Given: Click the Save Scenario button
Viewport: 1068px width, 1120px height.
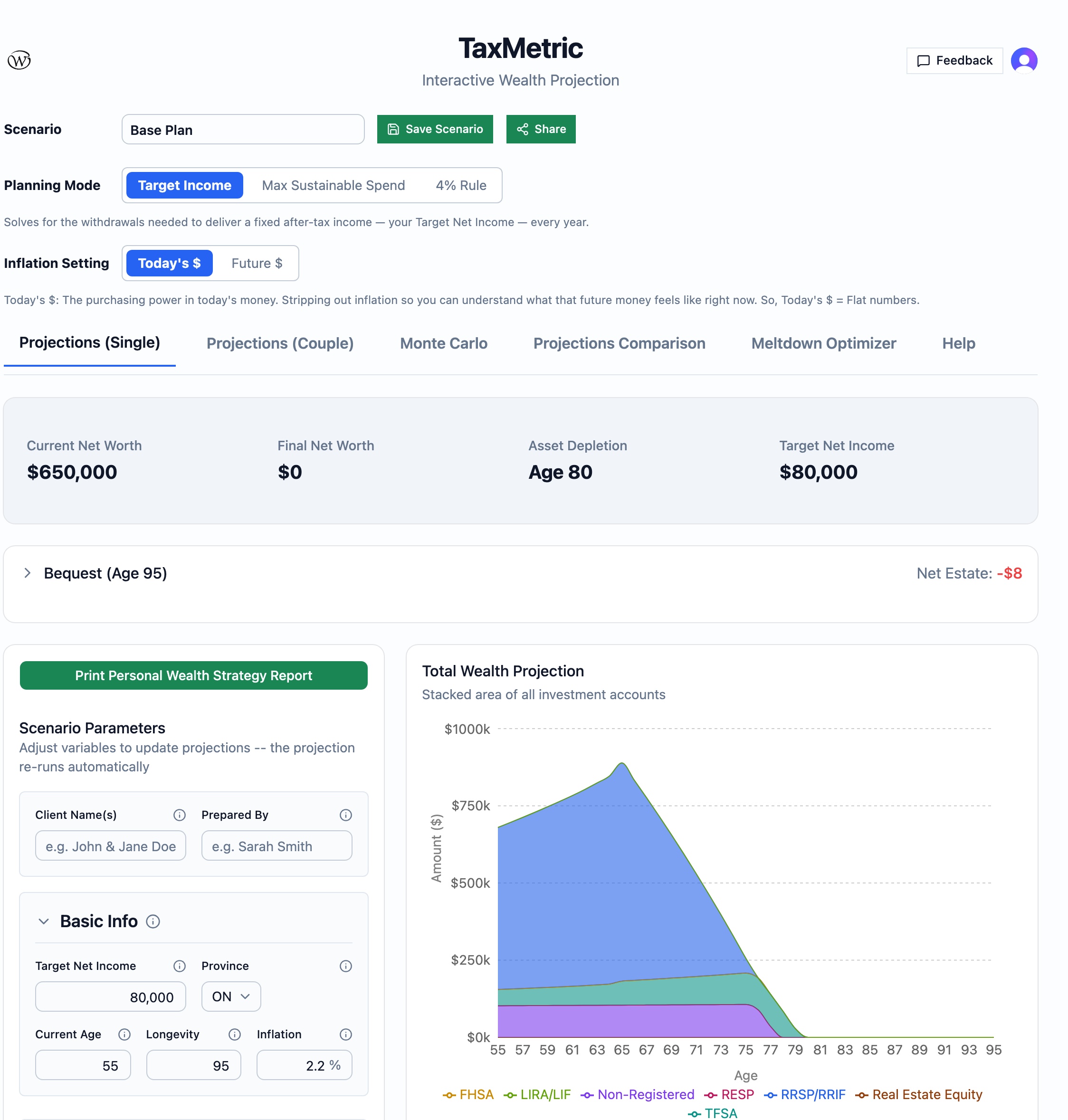Looking at the screenshot, I should (434, 129).
